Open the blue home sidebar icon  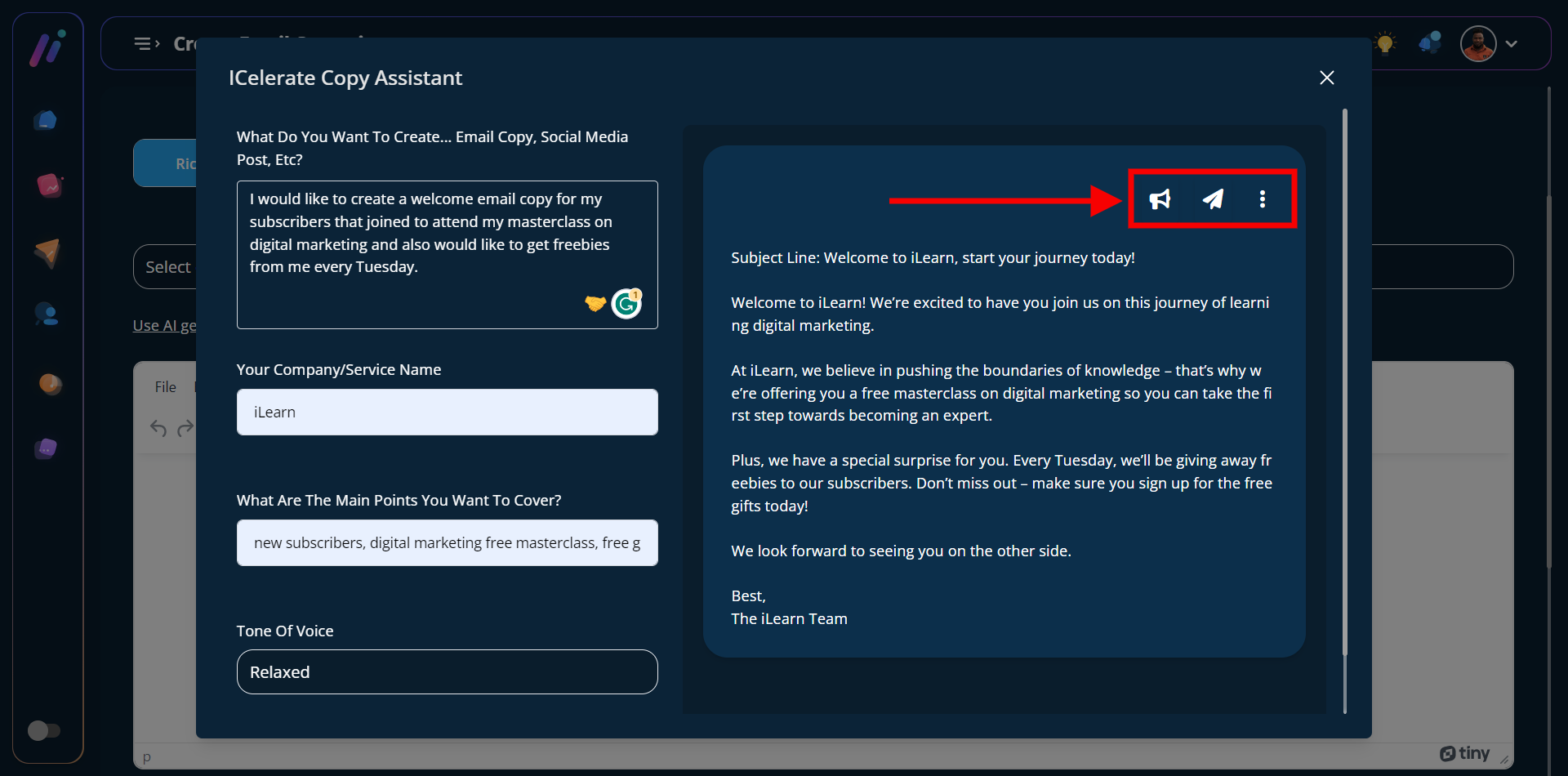tap(47, 121)
